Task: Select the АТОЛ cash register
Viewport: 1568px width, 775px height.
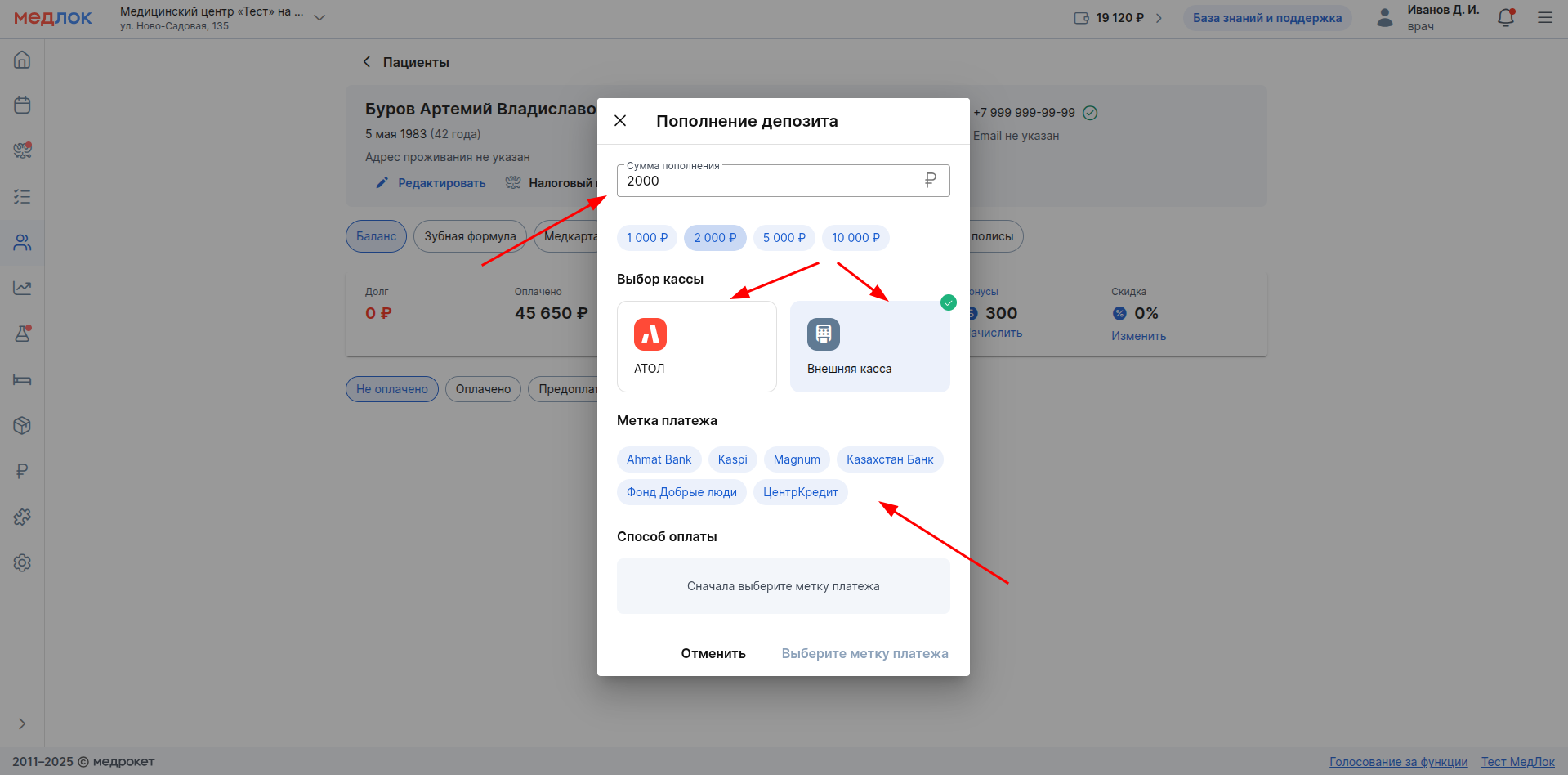Action: point(696,347)
